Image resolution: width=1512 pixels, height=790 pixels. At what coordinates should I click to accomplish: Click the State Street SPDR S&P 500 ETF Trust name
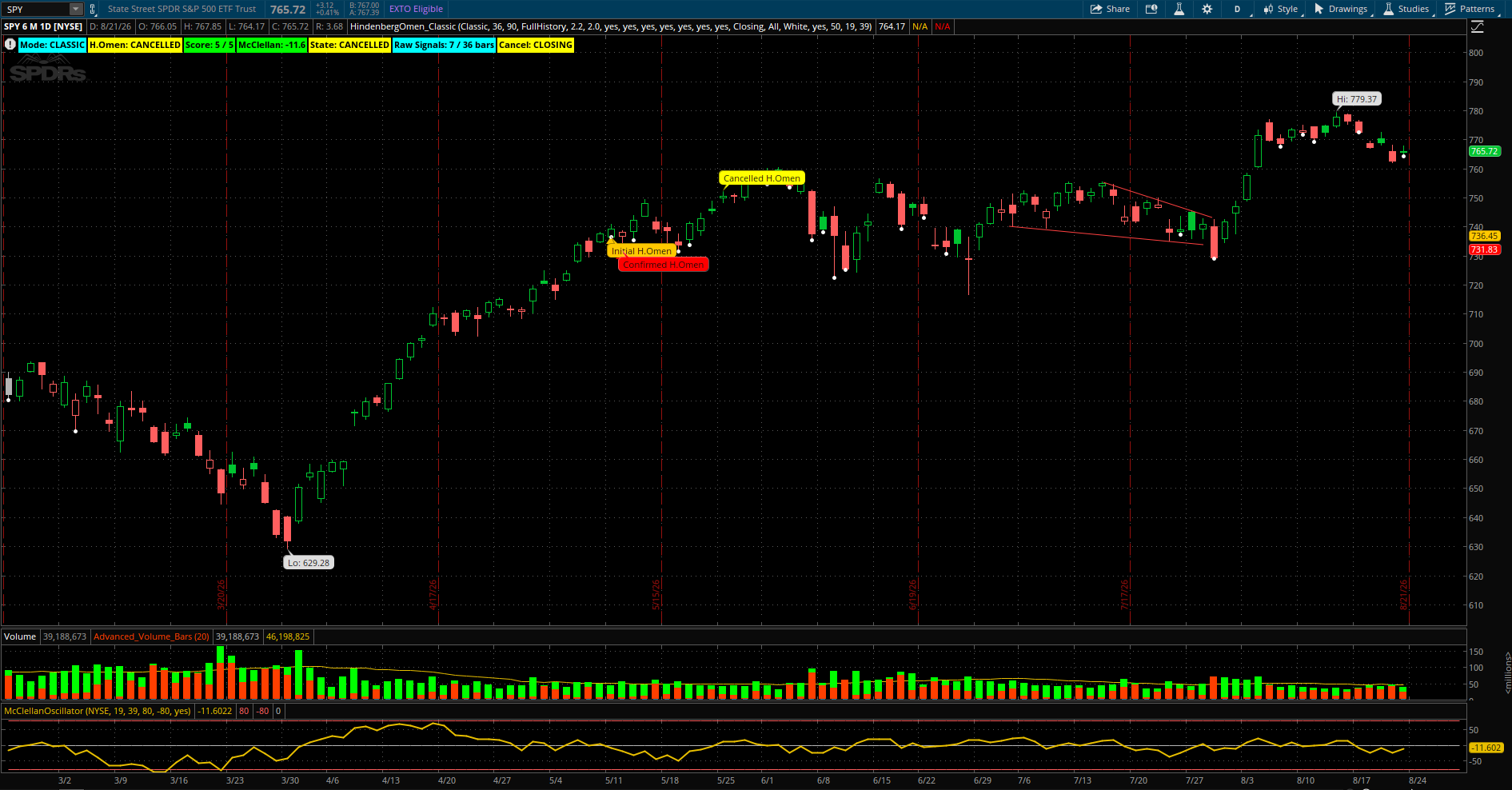[182, 10]
